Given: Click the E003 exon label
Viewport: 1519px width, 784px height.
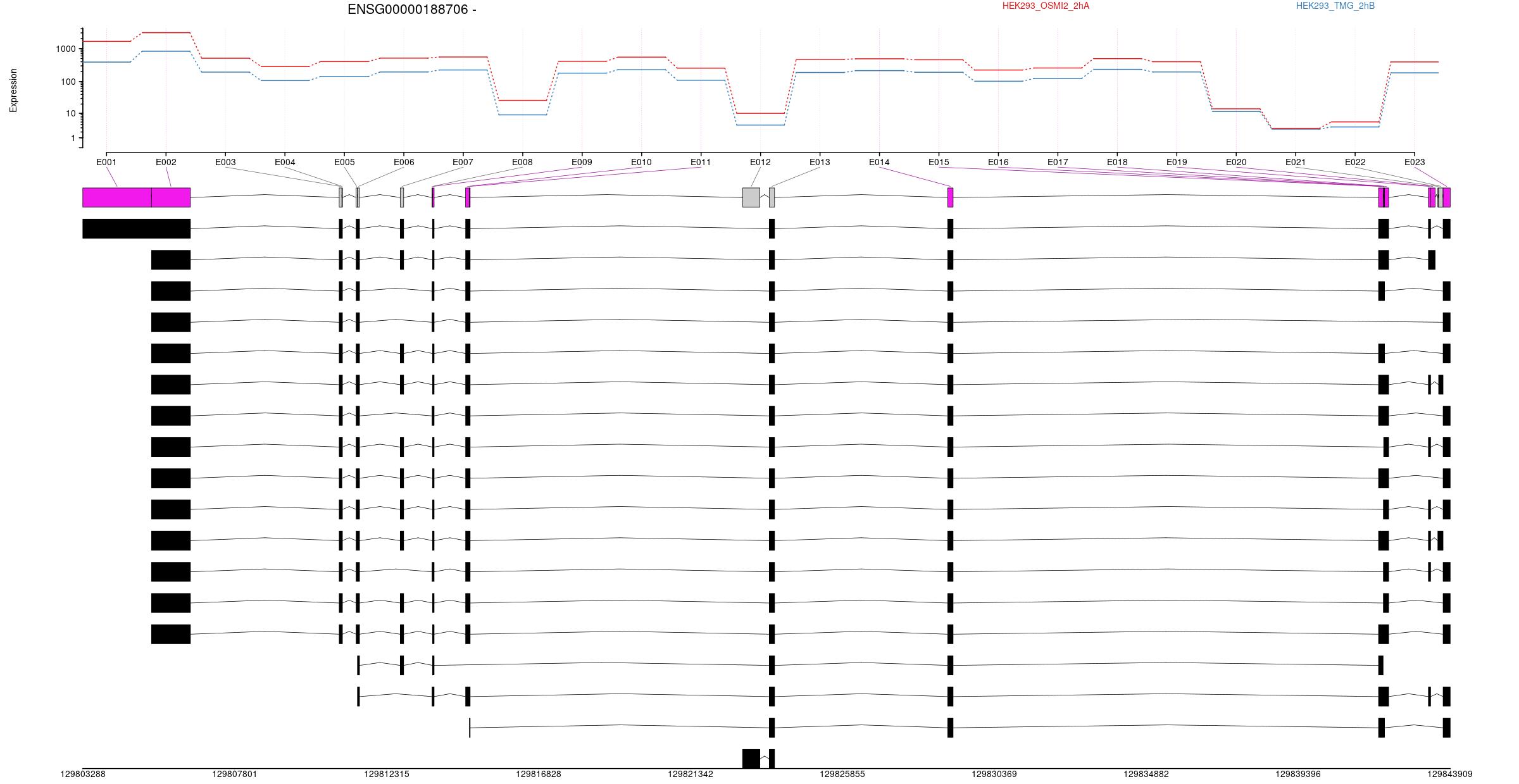Looking at the screenshot, I should pyautogui.click(x=225, y=162).
